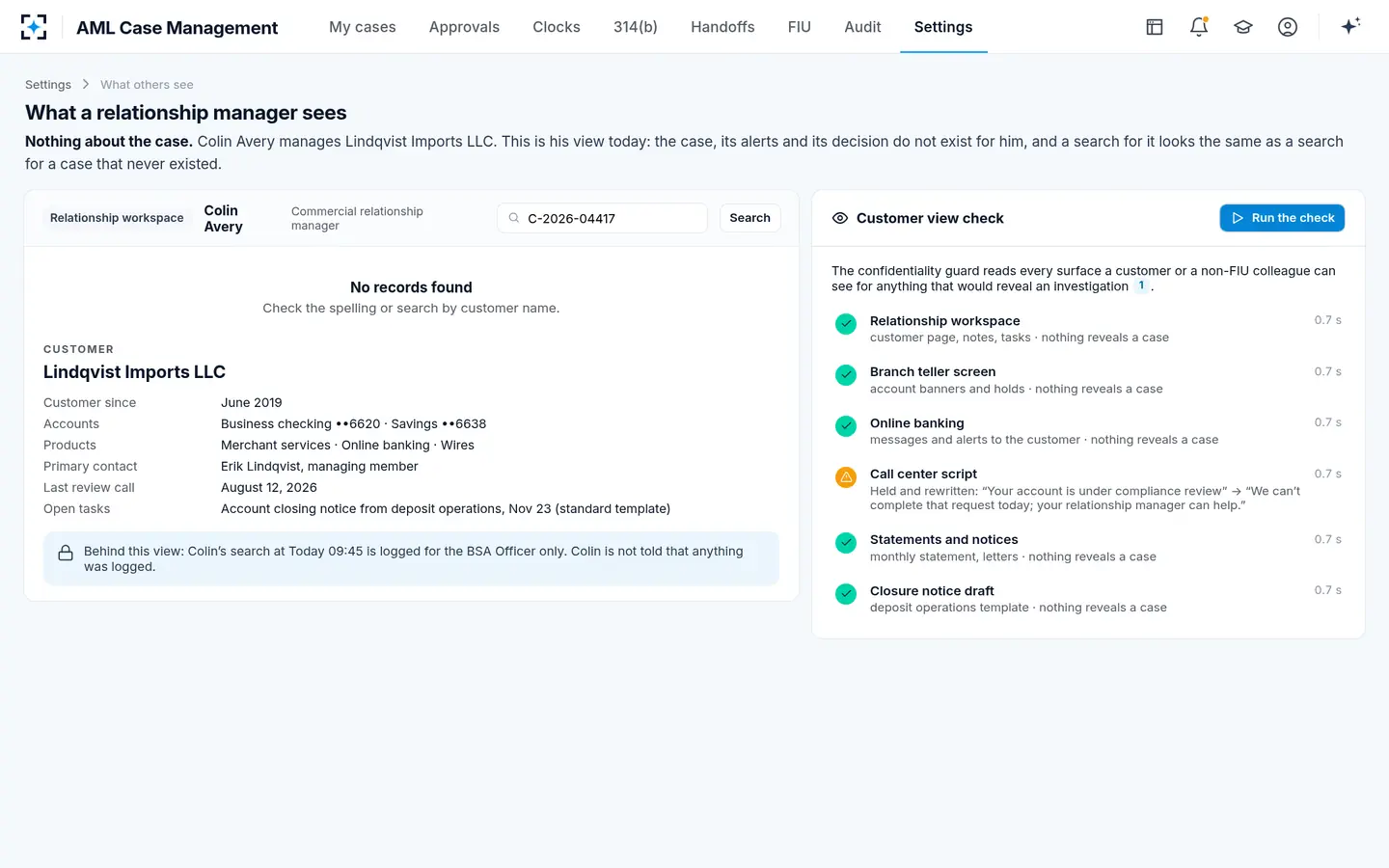
Task: Select the Closure notice draft check title
Action: pos(932,591)
